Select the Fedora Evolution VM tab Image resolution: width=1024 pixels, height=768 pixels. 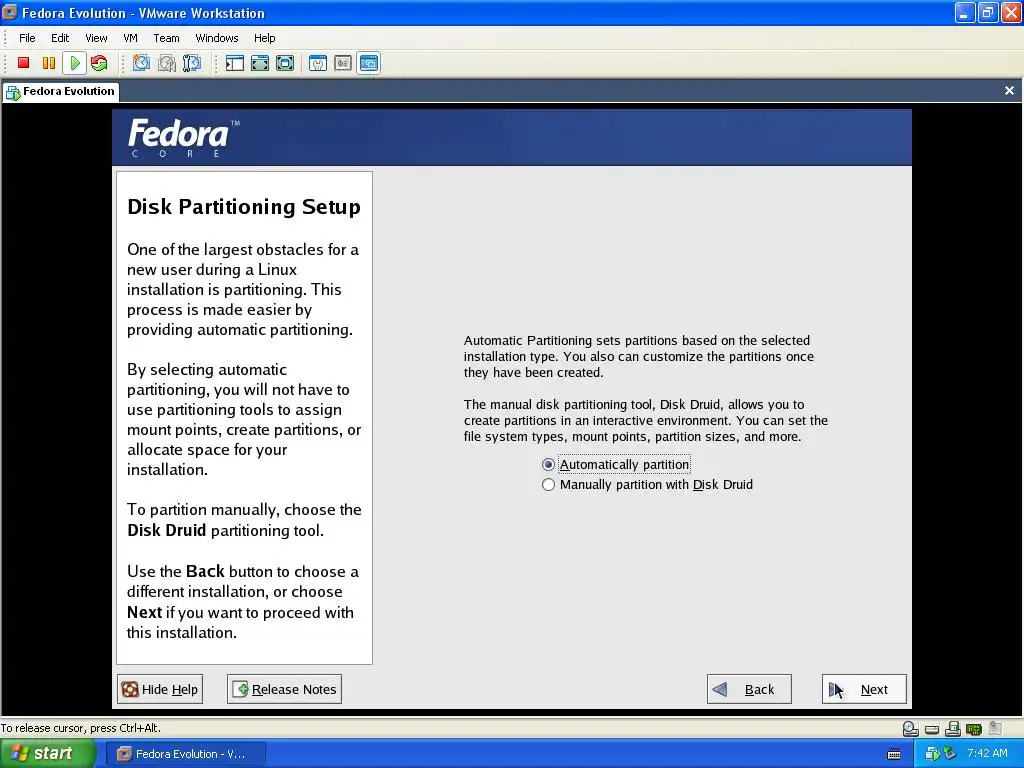click(61, 92)
